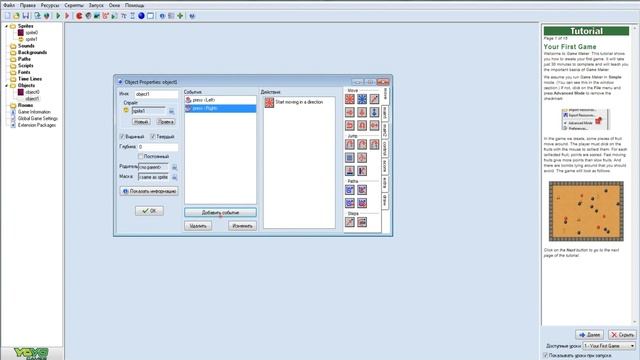Viewport: 640px width, 360px height.
Task: Click Показать информацию button
Action: click(x=149, y=191)
